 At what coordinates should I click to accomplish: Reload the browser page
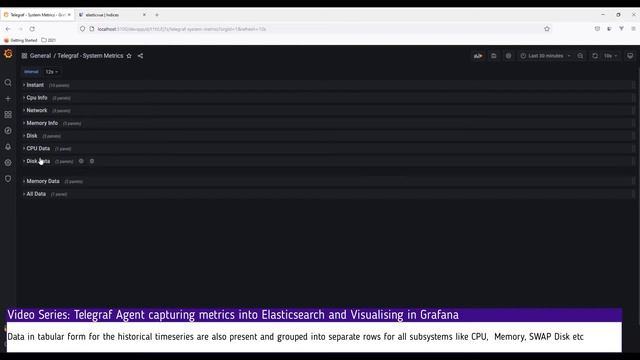pos(32,29)
